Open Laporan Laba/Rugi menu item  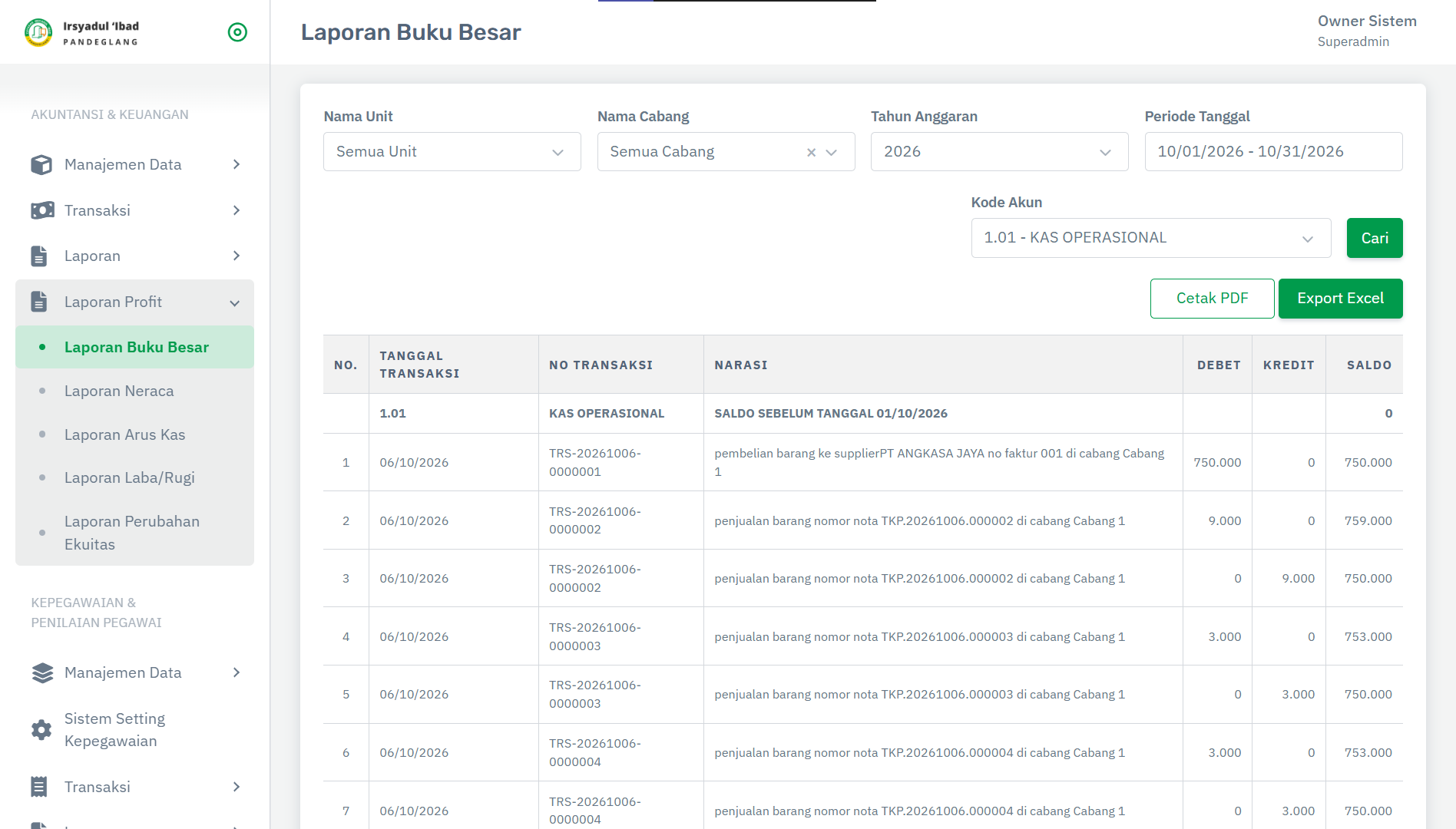[x=135, y=477]
